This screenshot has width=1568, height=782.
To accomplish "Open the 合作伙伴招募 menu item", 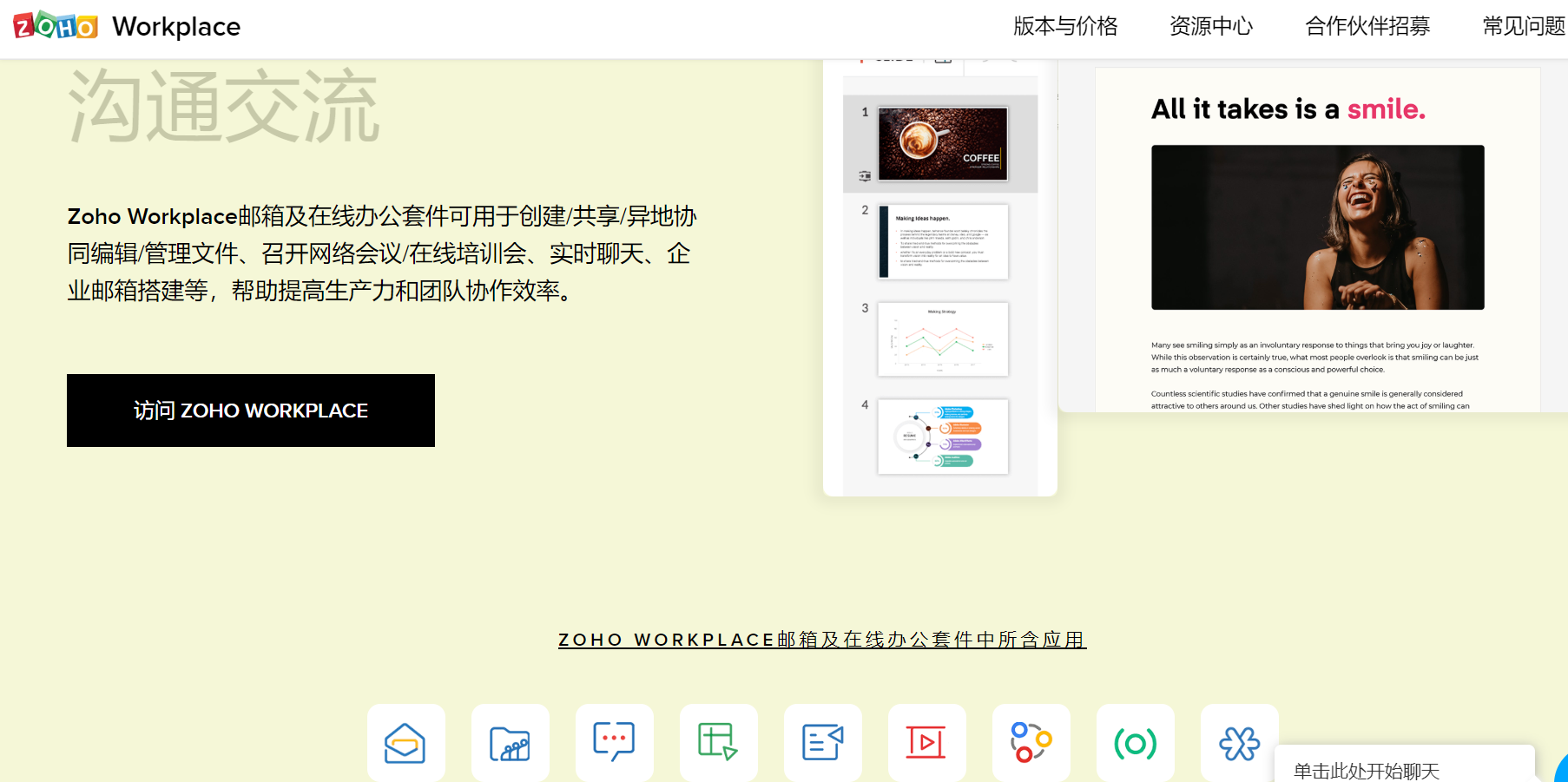I will coord(1367,26).
